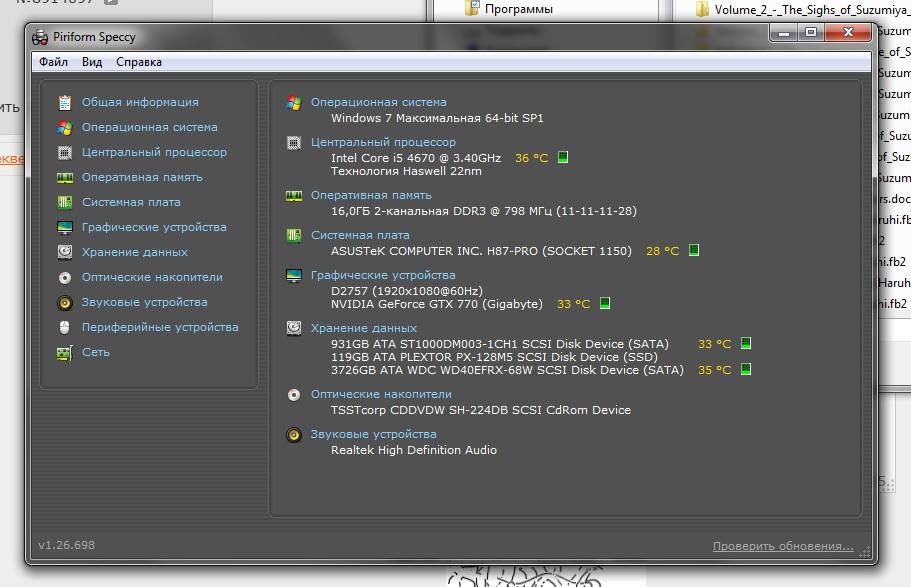This screenshot has width=911, height=587.
Task: Select Периферийные устройства in the sidebar
Action: [x=160, y=327]
